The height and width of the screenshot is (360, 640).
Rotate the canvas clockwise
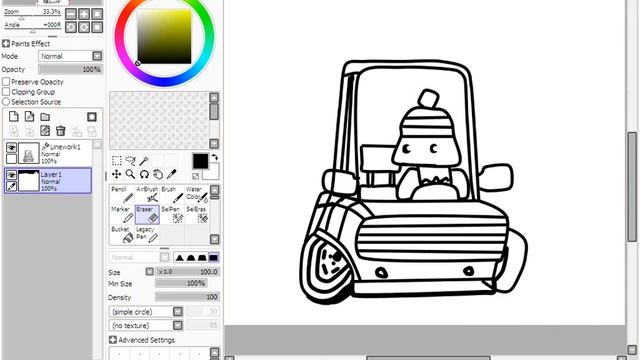click(84, 27)
